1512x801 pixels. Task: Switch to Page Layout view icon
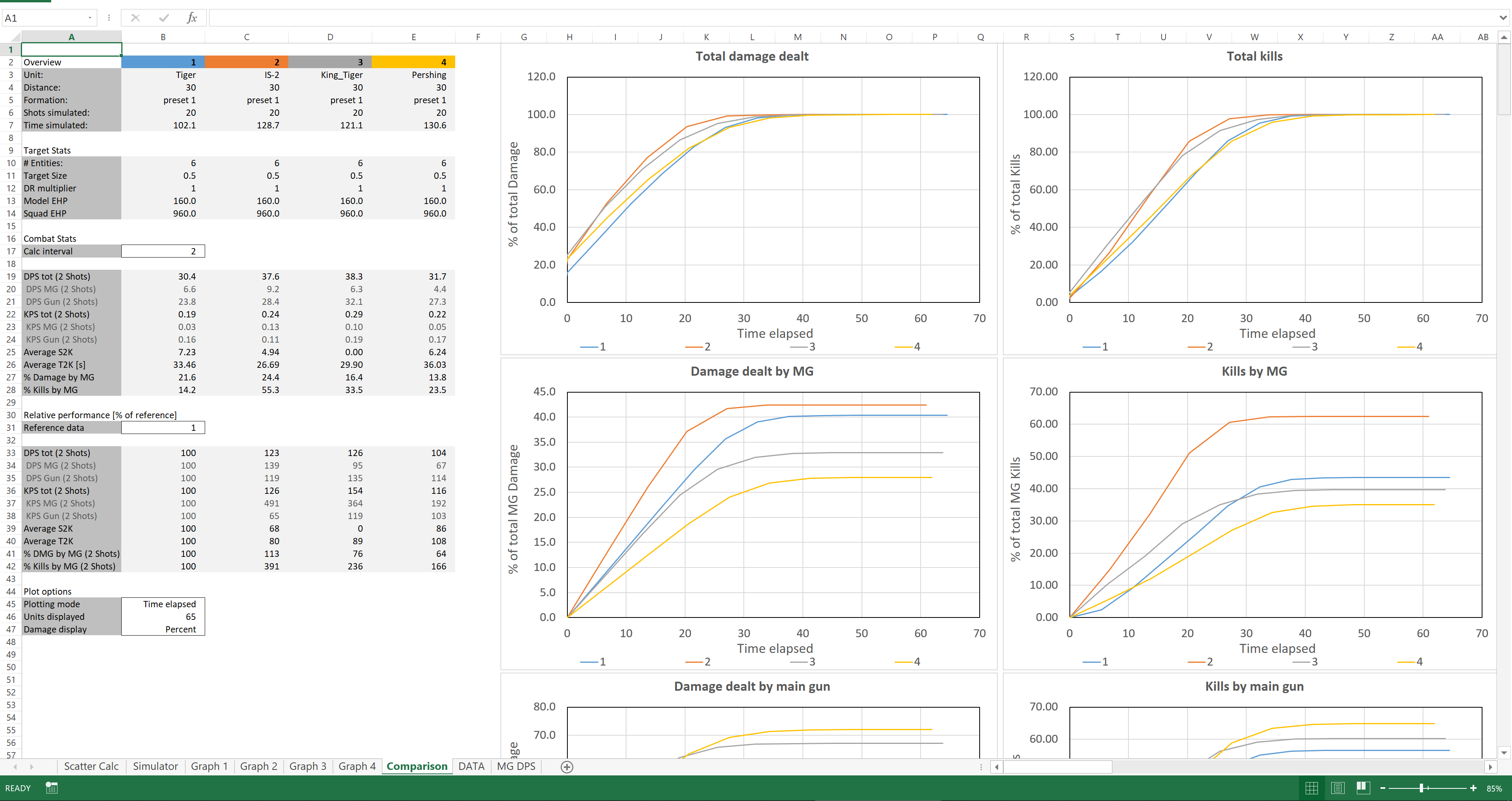pos(1338,788)
